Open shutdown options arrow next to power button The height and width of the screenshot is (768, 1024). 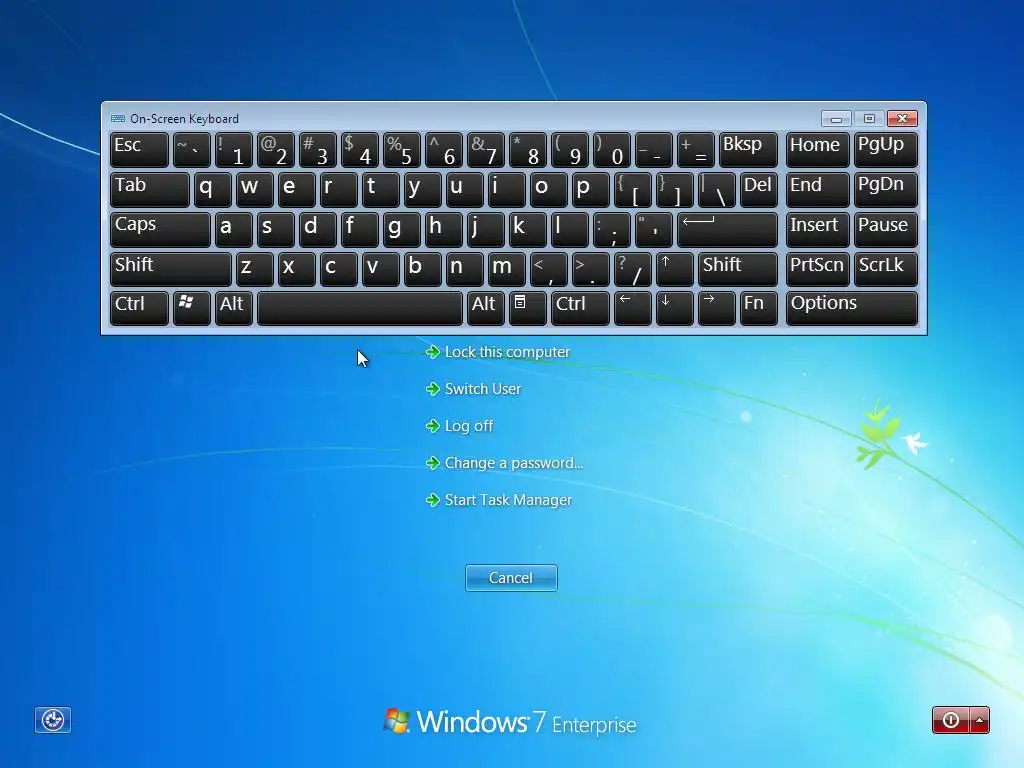980,720
